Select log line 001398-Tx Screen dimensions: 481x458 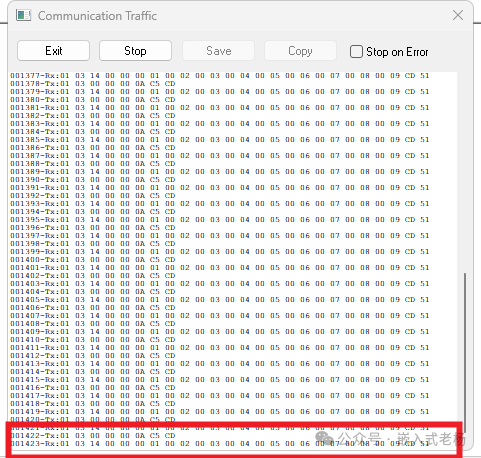point(93,244)
